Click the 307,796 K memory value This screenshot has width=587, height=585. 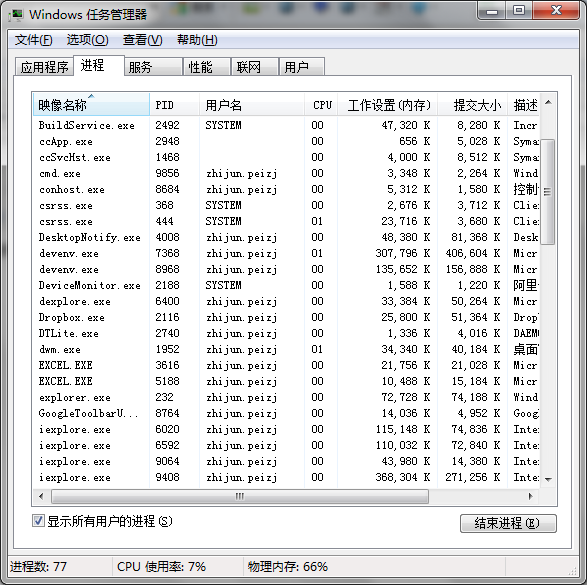402,253
